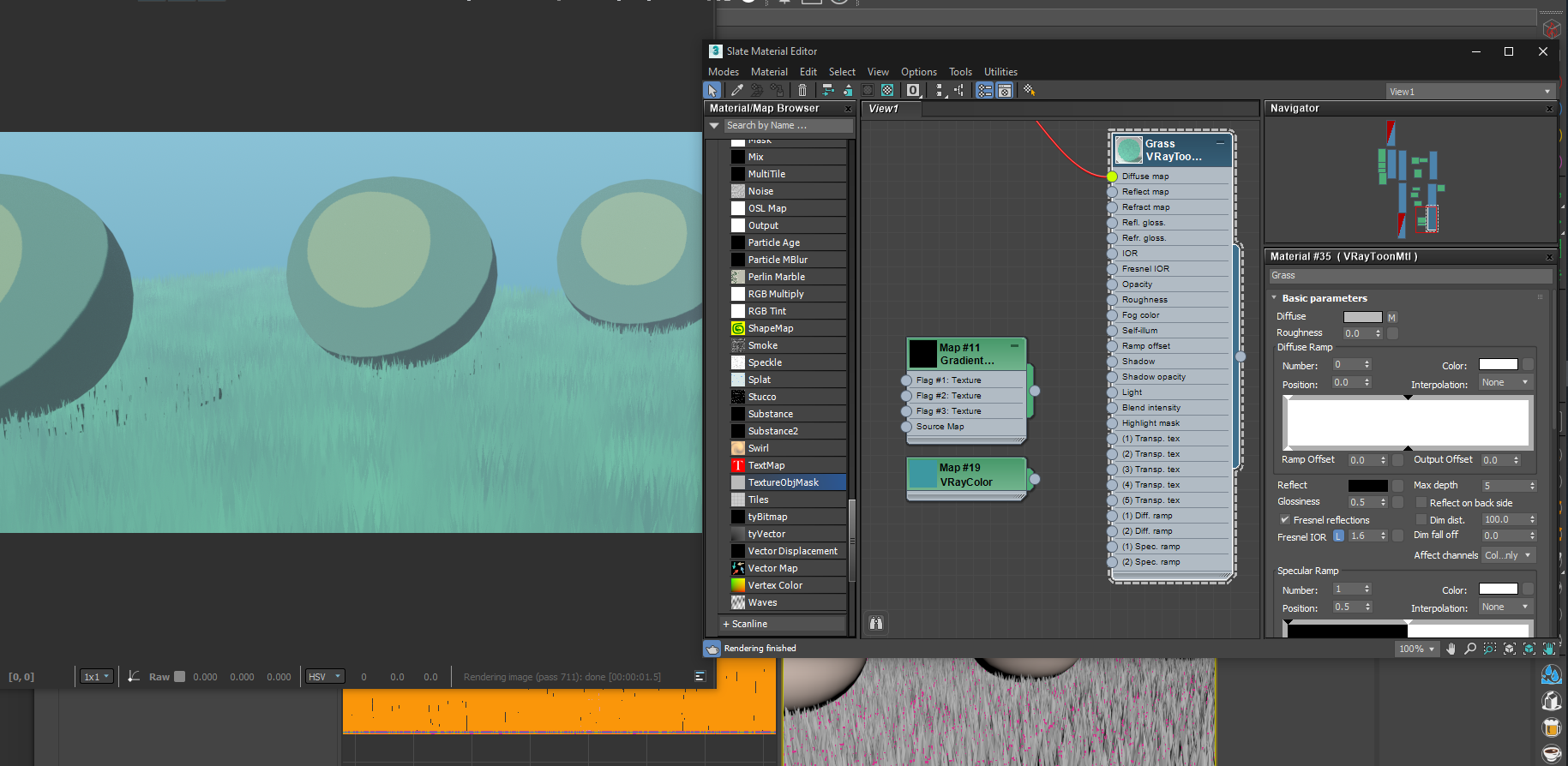
Task: Select the Zoom magnifier tool
Action: [1470, 649]
